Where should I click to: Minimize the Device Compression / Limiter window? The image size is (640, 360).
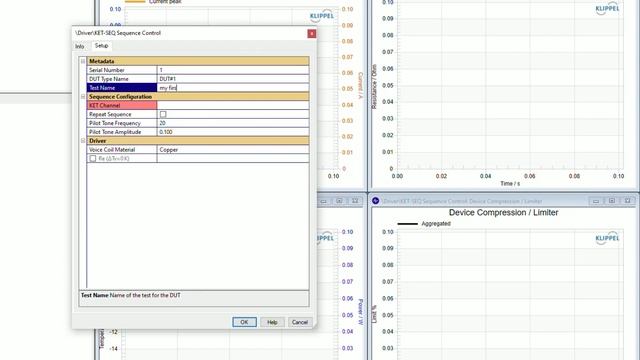pyautogui.click(x=596, y=201)
